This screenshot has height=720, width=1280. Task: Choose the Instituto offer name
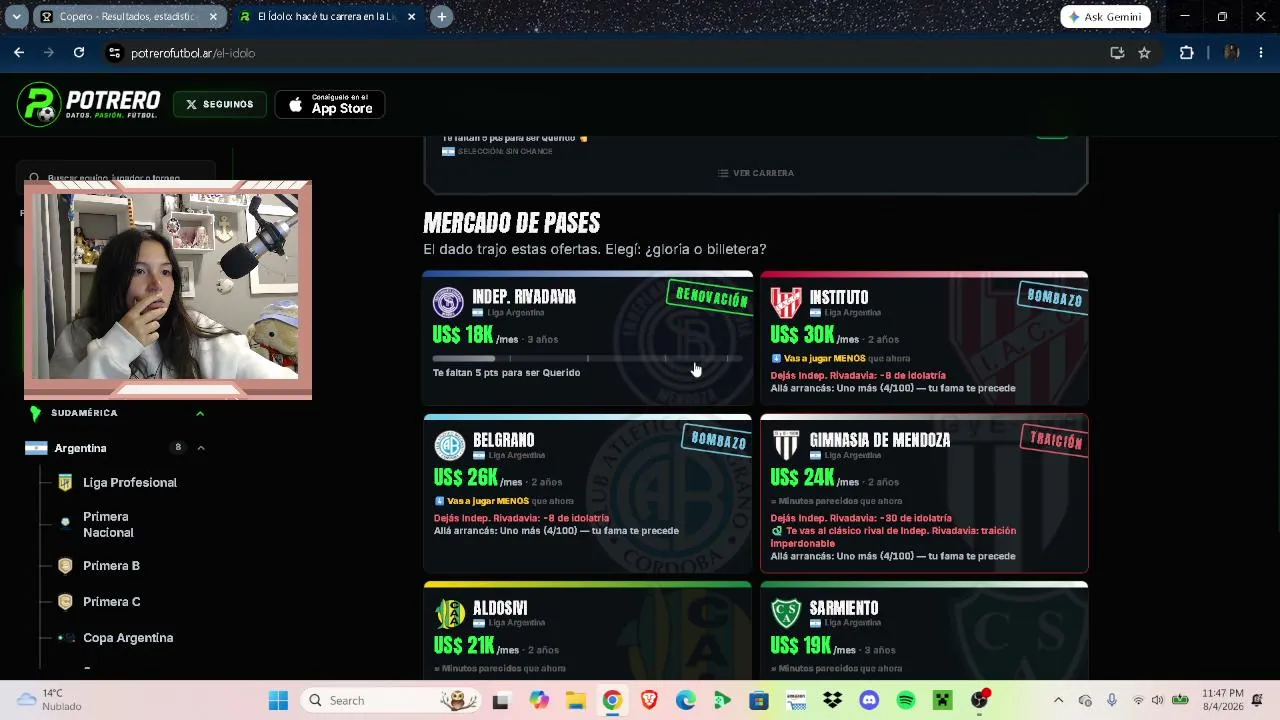[x=839, y=297]
